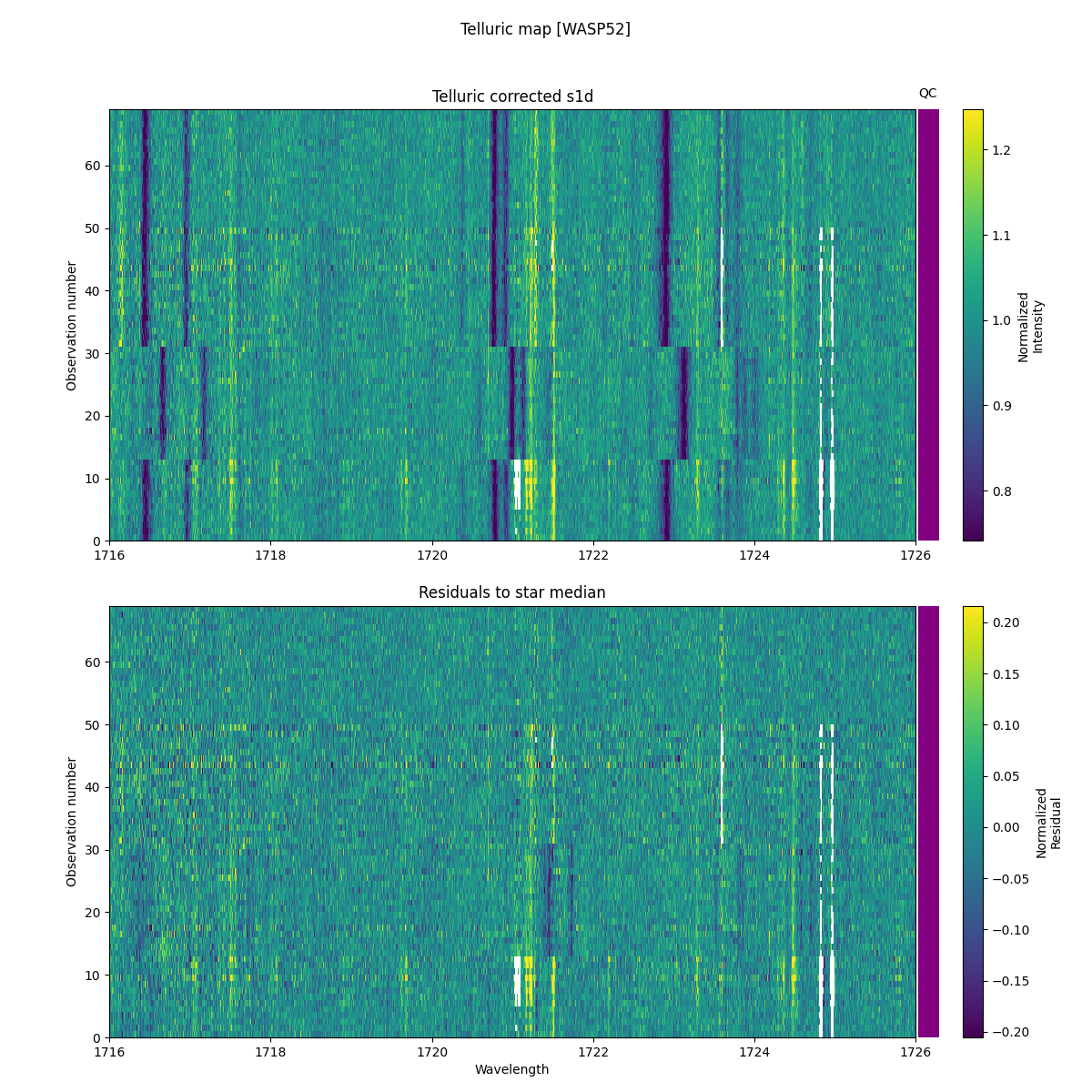Click the 0.00 tick on residual colorbar
This screenshot has height=1092, width=1092.
click(x=1004, y=827)
